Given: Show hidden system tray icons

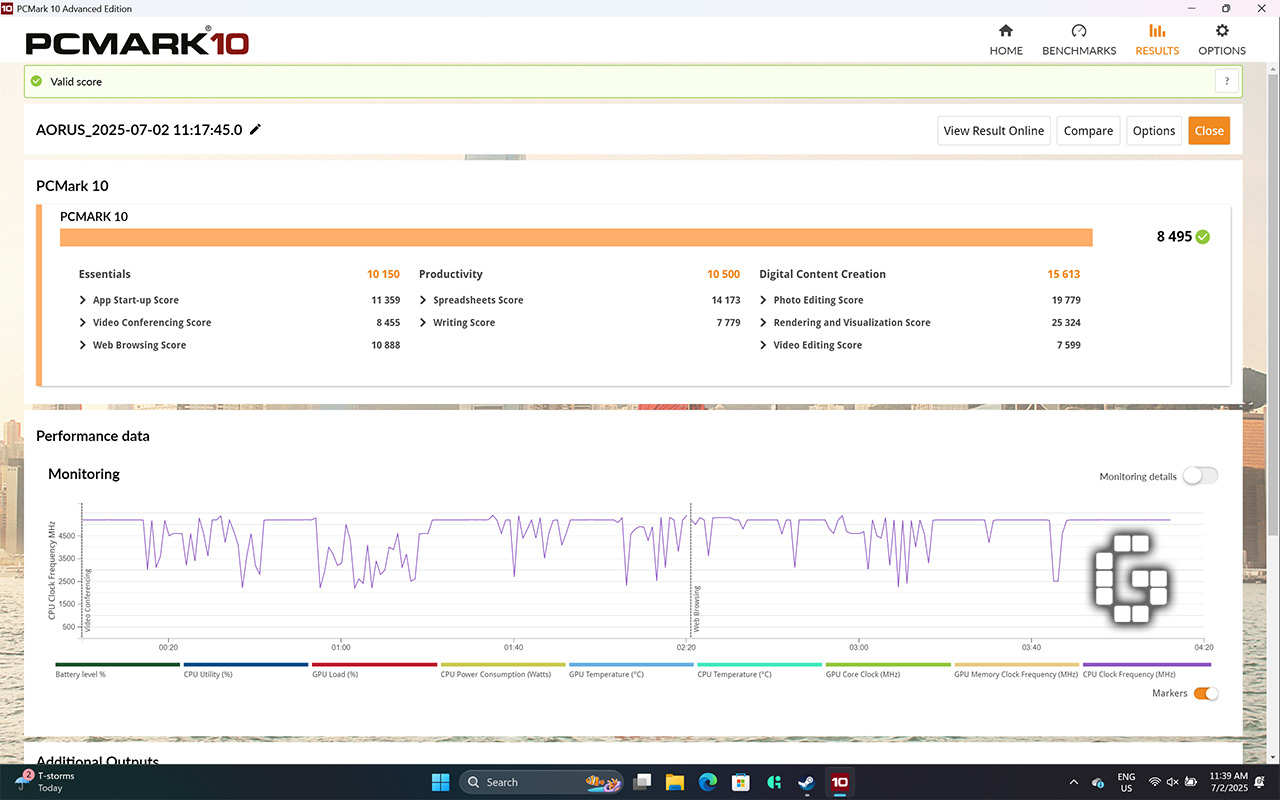Looking at the screenshot, I should [1074, 782].
